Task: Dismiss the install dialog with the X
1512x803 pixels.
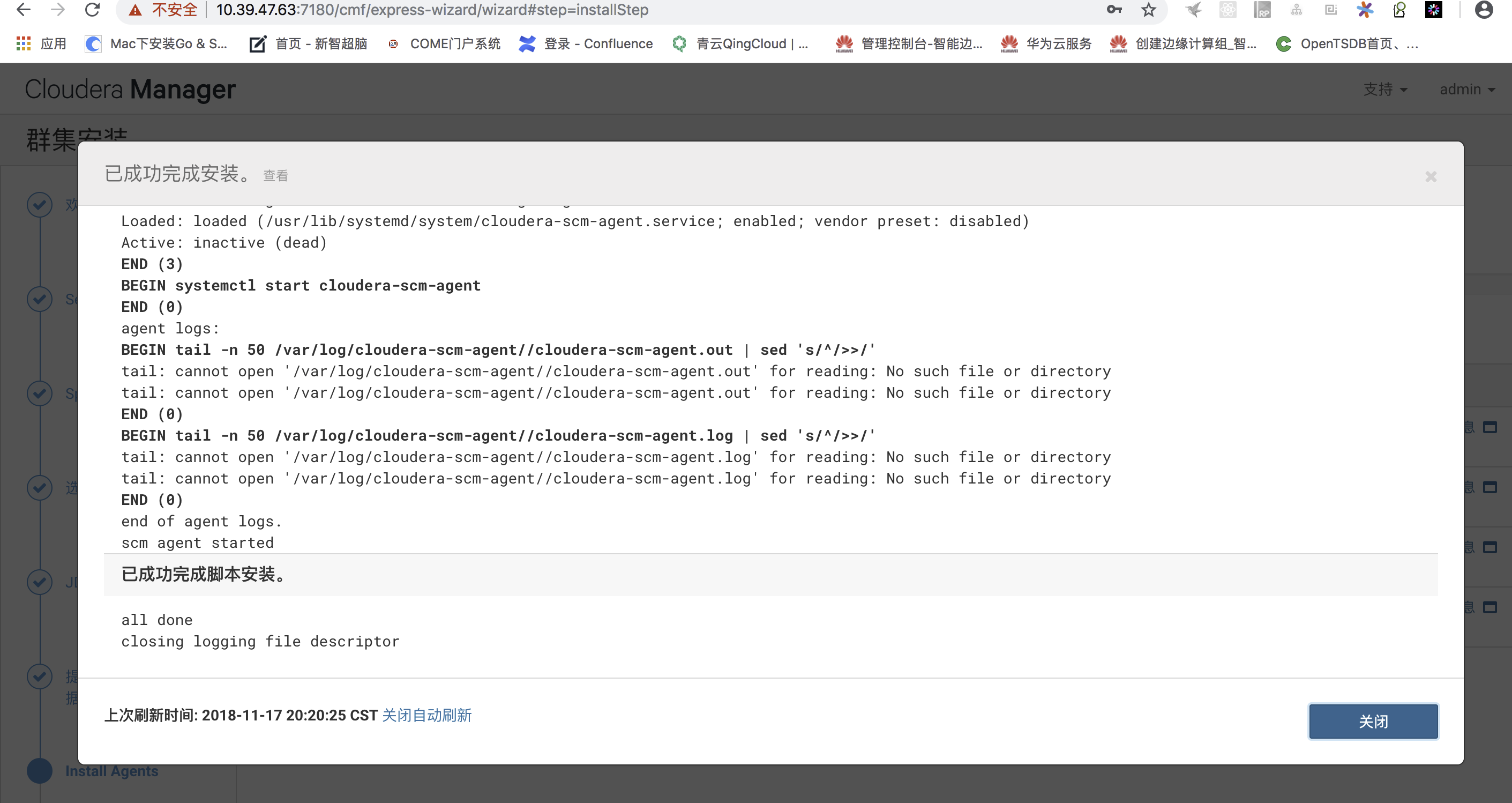Action: tap(1431, 177)
